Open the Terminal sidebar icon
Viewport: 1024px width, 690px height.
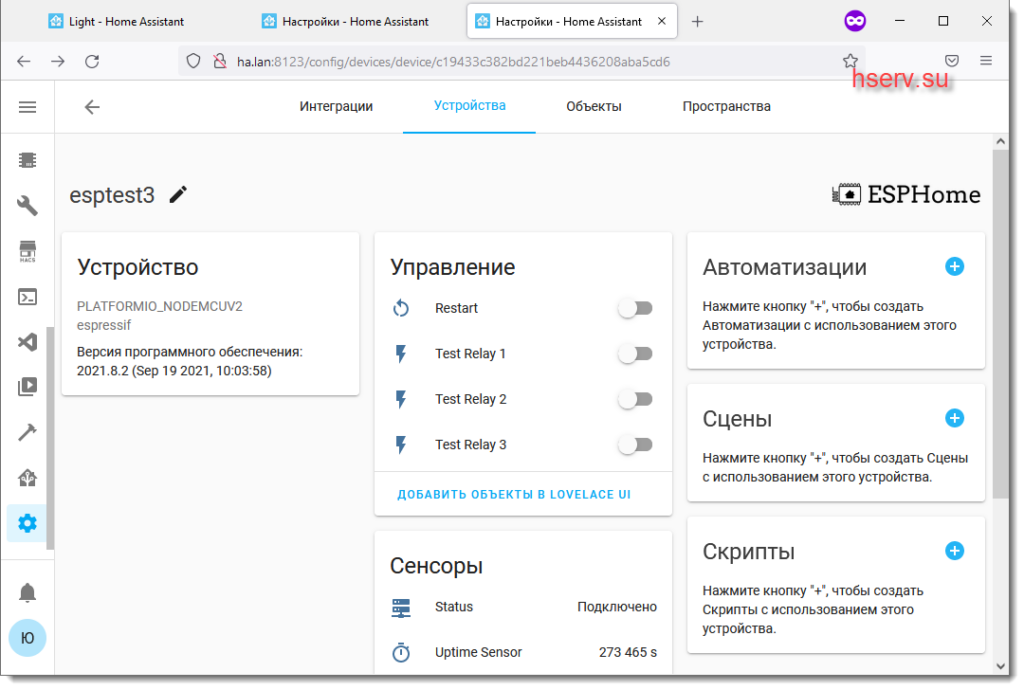[x=27, y=297]
